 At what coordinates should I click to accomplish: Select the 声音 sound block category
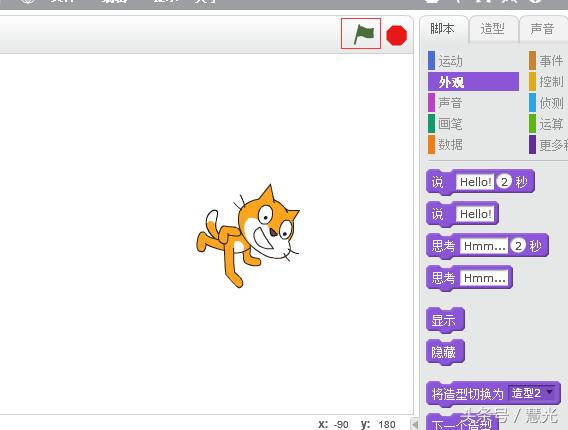point(450,103)
